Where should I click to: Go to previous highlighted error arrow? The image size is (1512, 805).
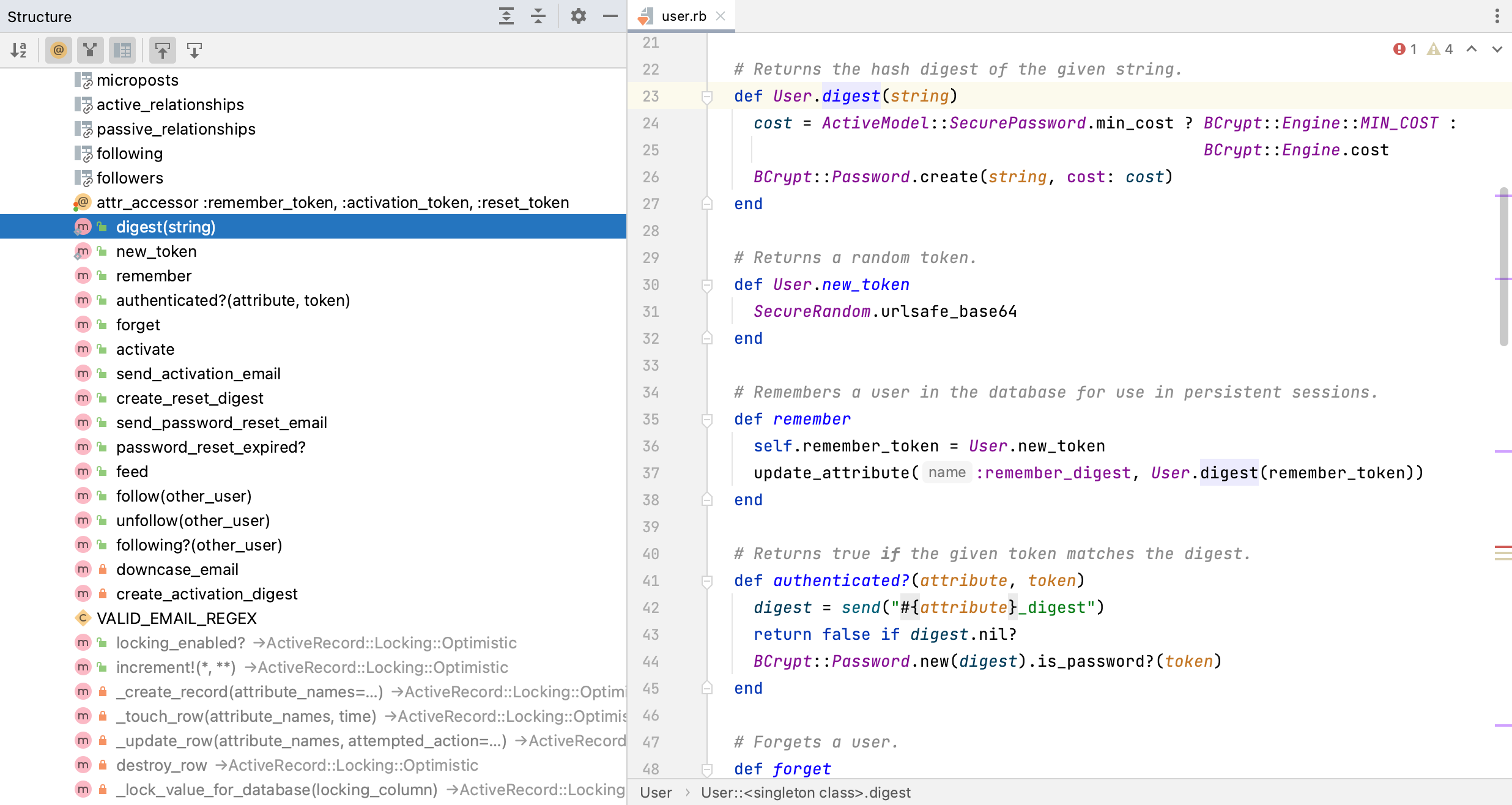click(1472, 49)
